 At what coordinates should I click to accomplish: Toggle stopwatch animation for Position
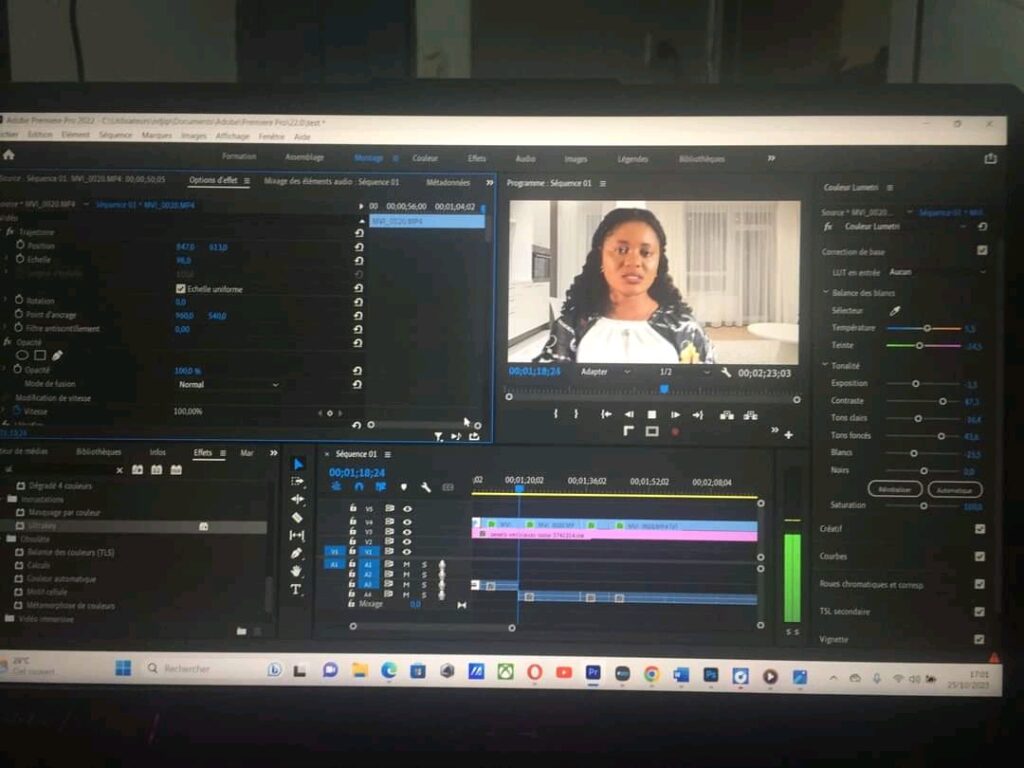tap(20, 245)
